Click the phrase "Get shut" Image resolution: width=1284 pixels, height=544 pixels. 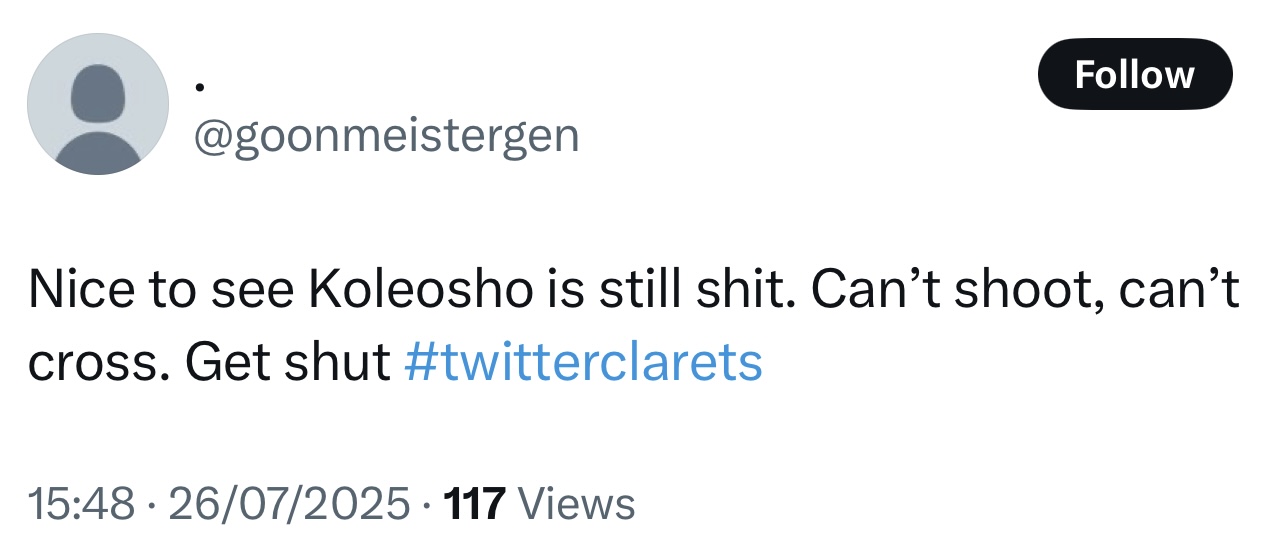[290, 362]
